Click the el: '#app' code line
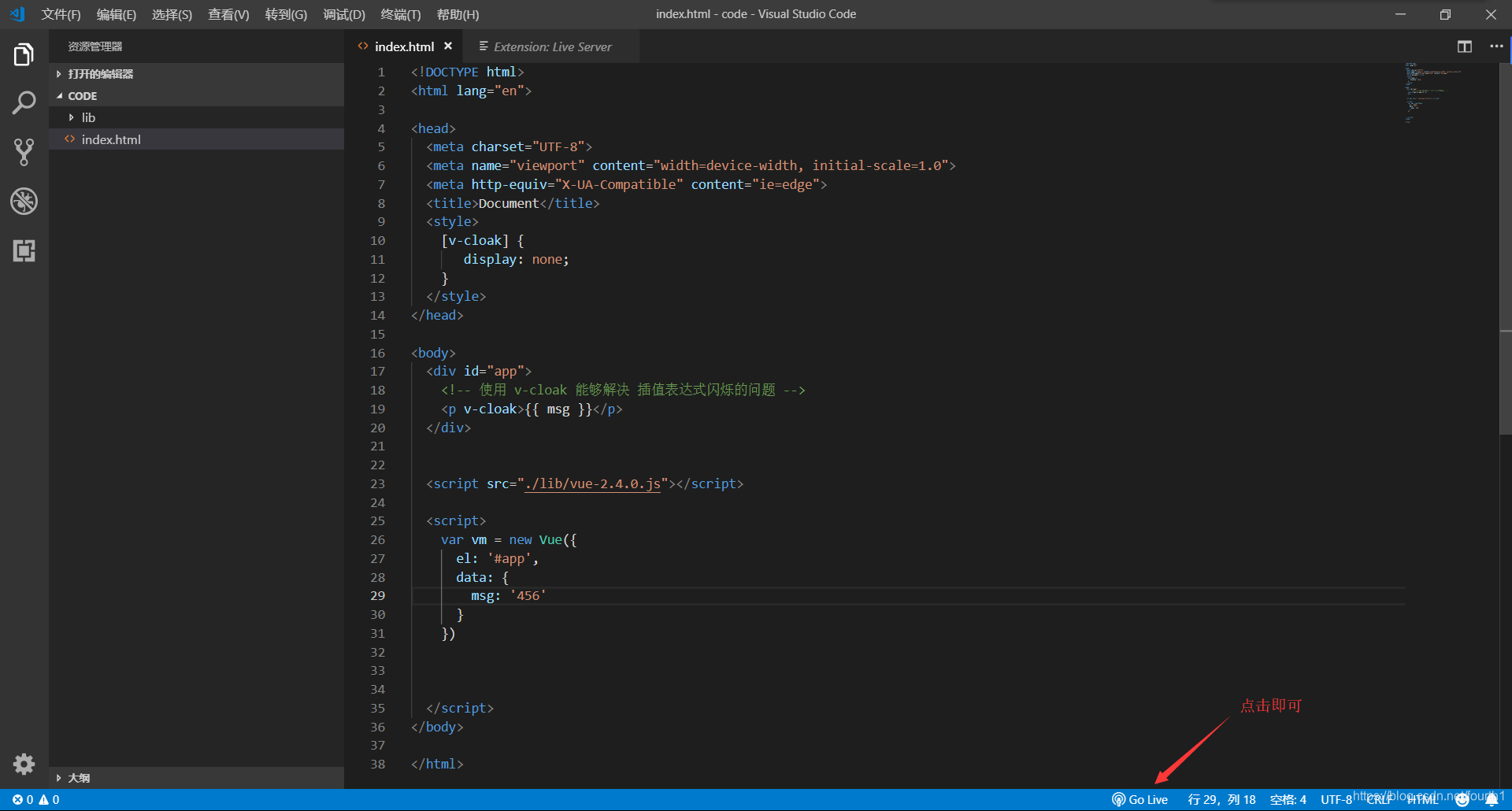1512x811 pixels. coord(497,558)
